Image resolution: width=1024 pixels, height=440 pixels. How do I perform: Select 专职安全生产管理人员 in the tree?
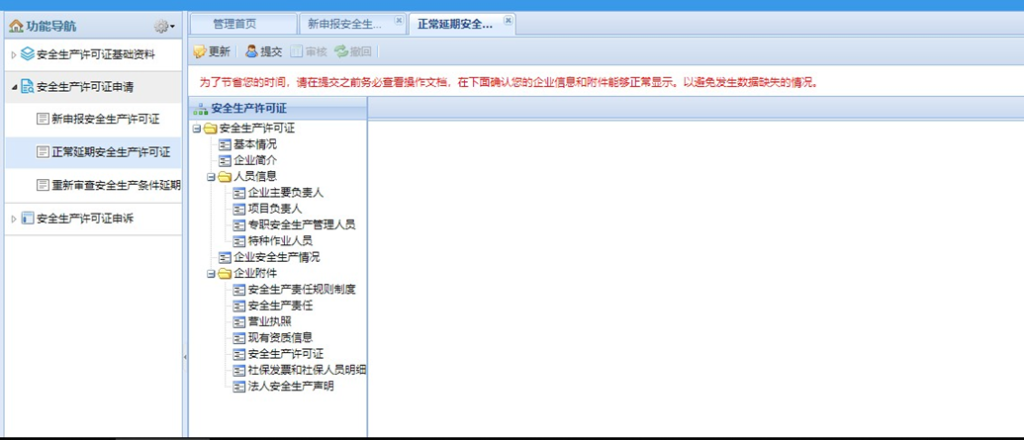click(302, 225)
